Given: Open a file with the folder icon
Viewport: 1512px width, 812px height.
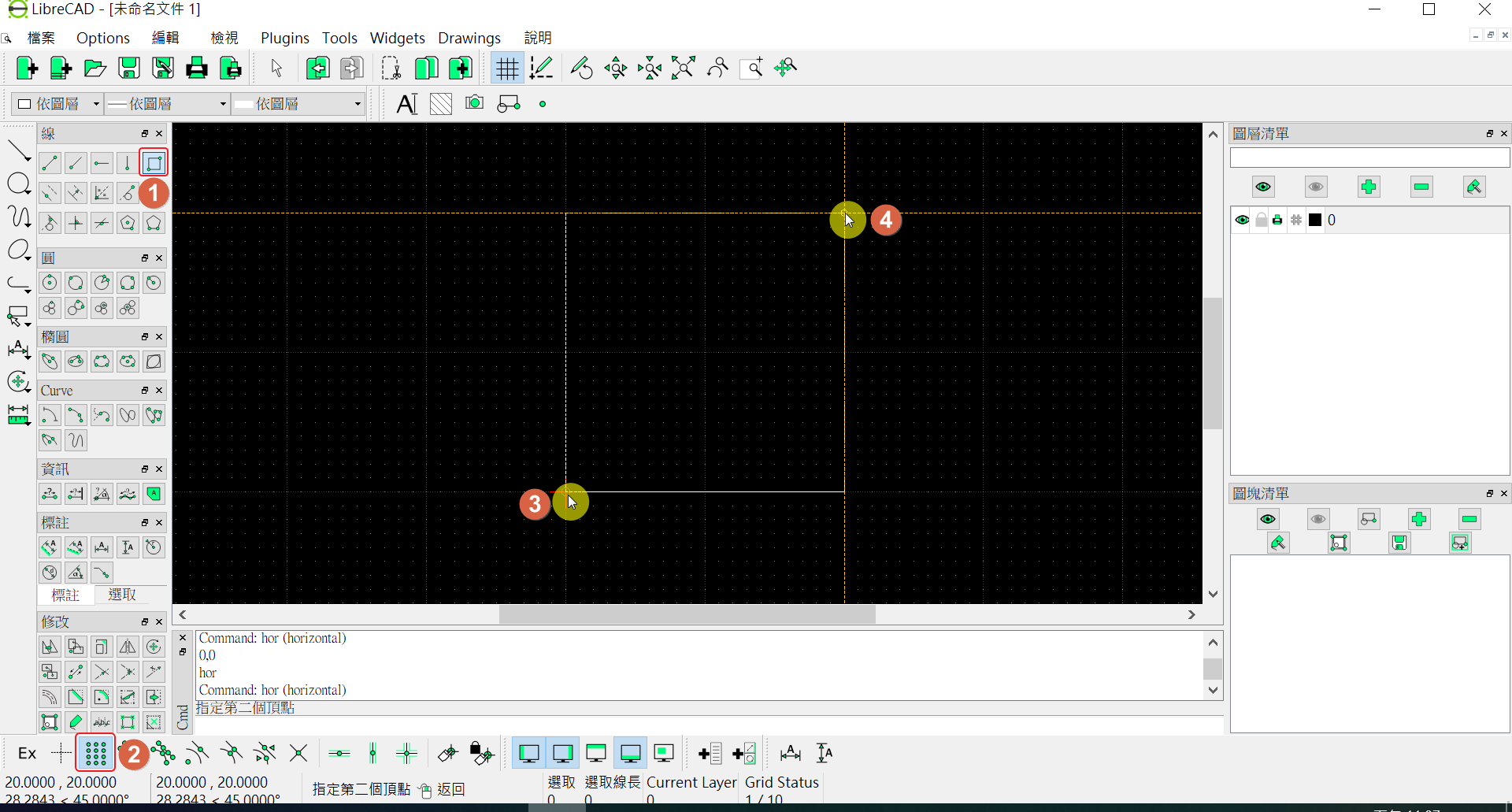Looking at the screenshot, I should pyautogui.click(x=95, y=69).
